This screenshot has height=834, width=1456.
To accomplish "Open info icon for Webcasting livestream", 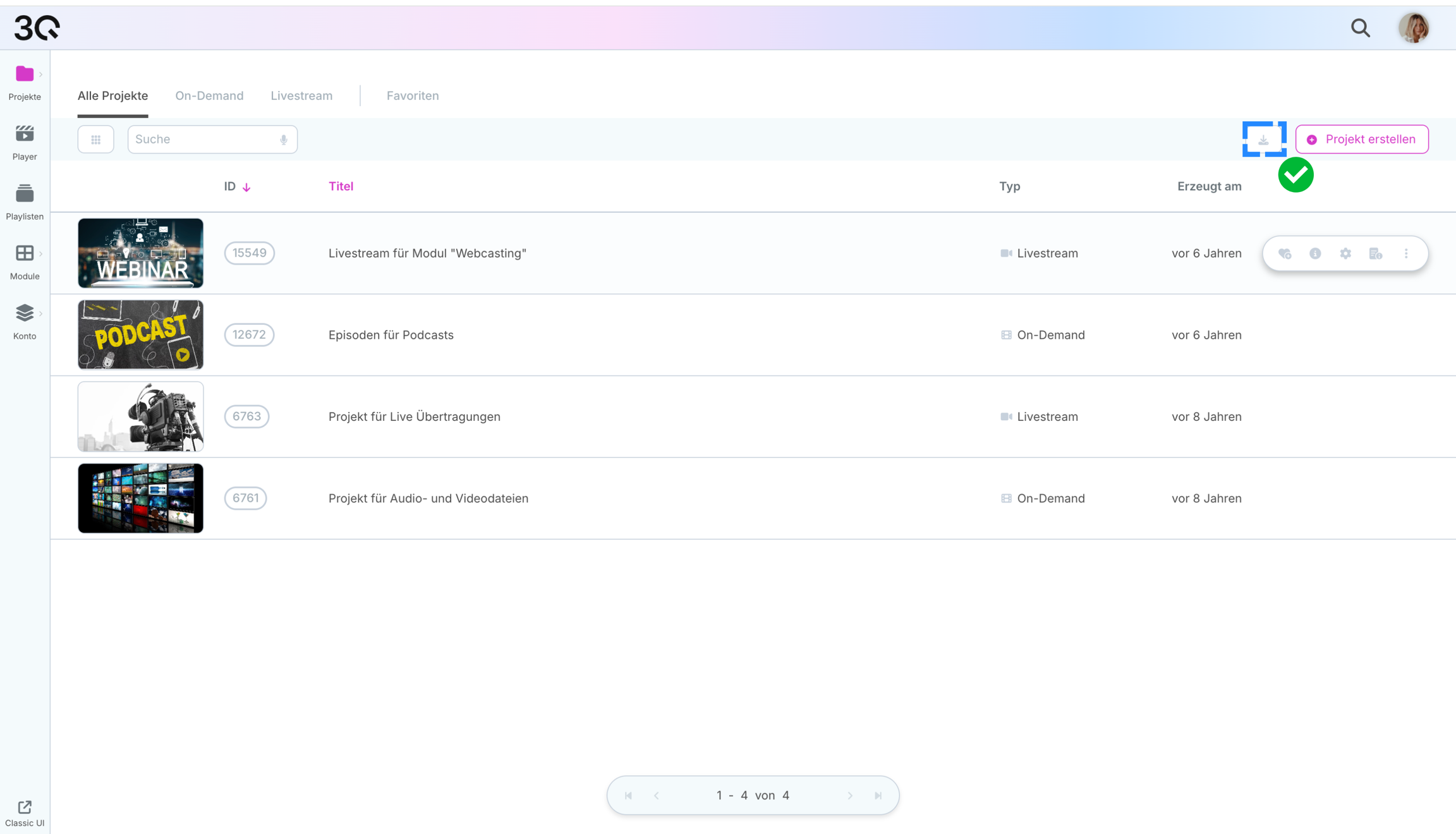I will (1315, 253).
